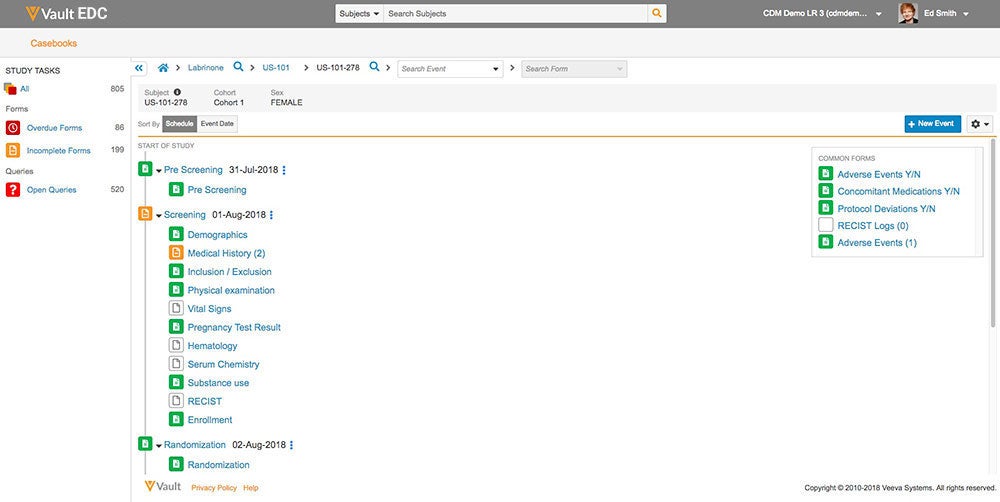Click the Search Subjects input field
This screenshot has height=502, width=1000.
point(514,14)
